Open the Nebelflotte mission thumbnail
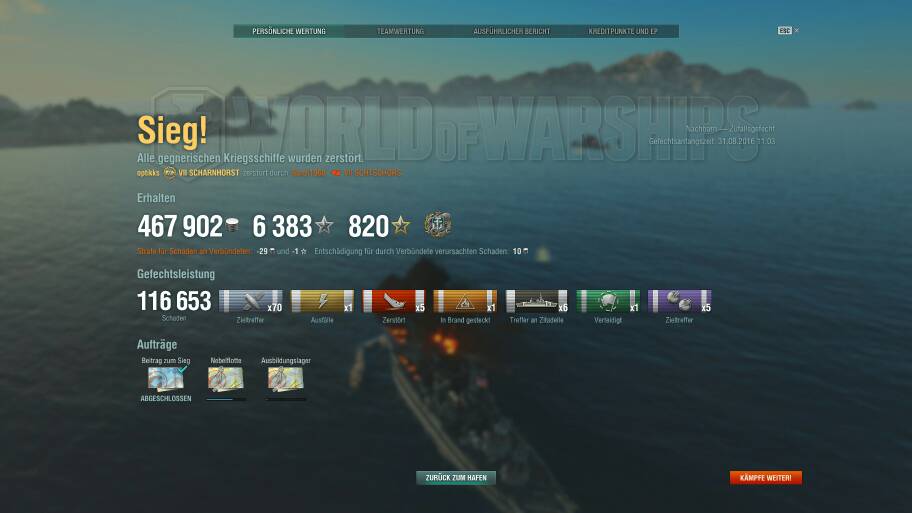This screenshot has width=912, height=513. [226, 379]
